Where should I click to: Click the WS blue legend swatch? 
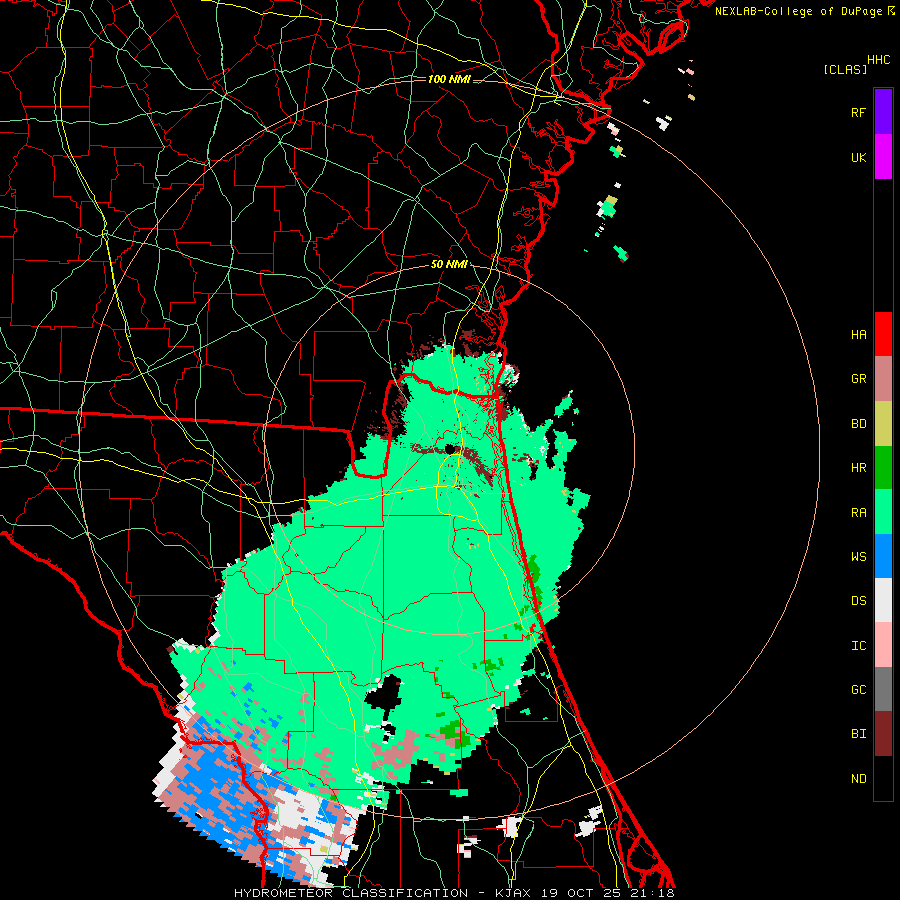point(883,556)
